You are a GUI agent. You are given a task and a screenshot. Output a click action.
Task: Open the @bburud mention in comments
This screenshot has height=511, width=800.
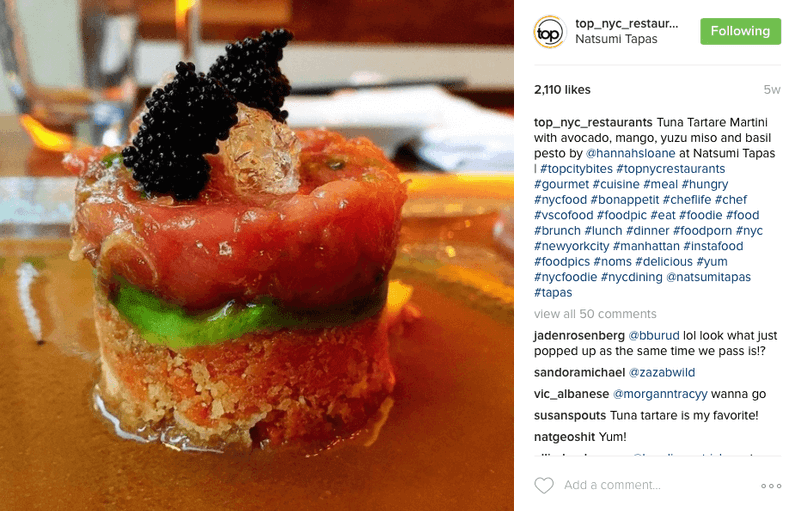(x=654, y=336)
